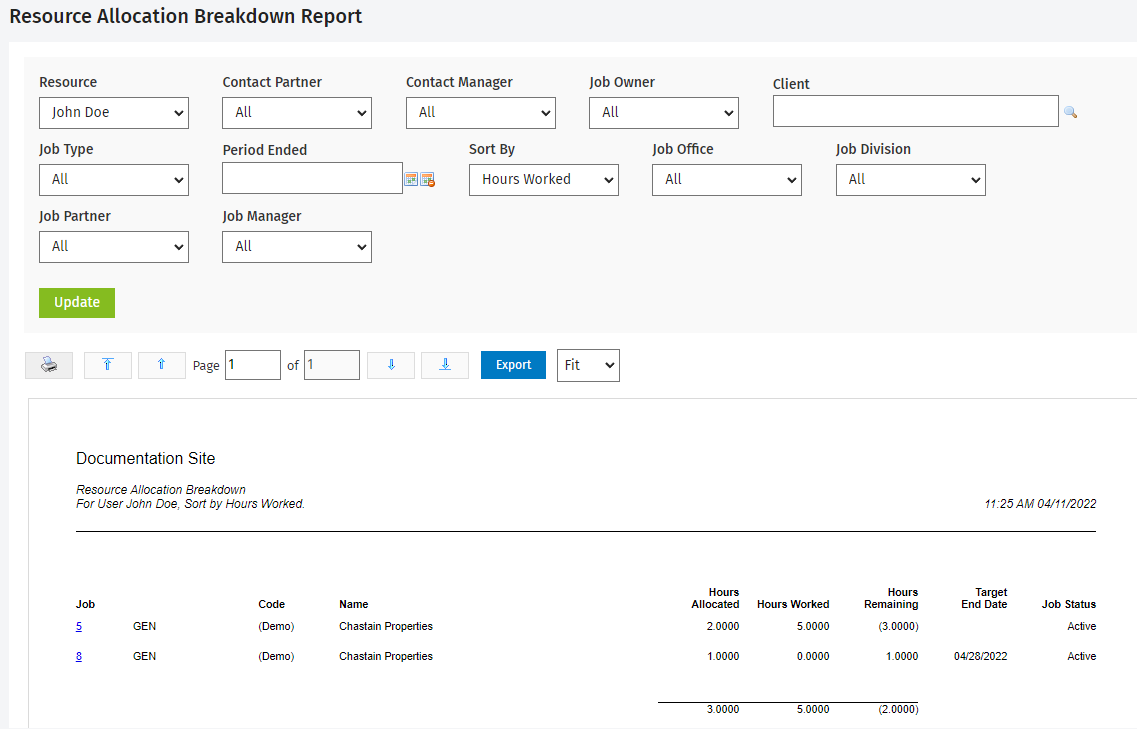
Task: Click the Target End Date 04/28/2022
Action: click(980, 656)
